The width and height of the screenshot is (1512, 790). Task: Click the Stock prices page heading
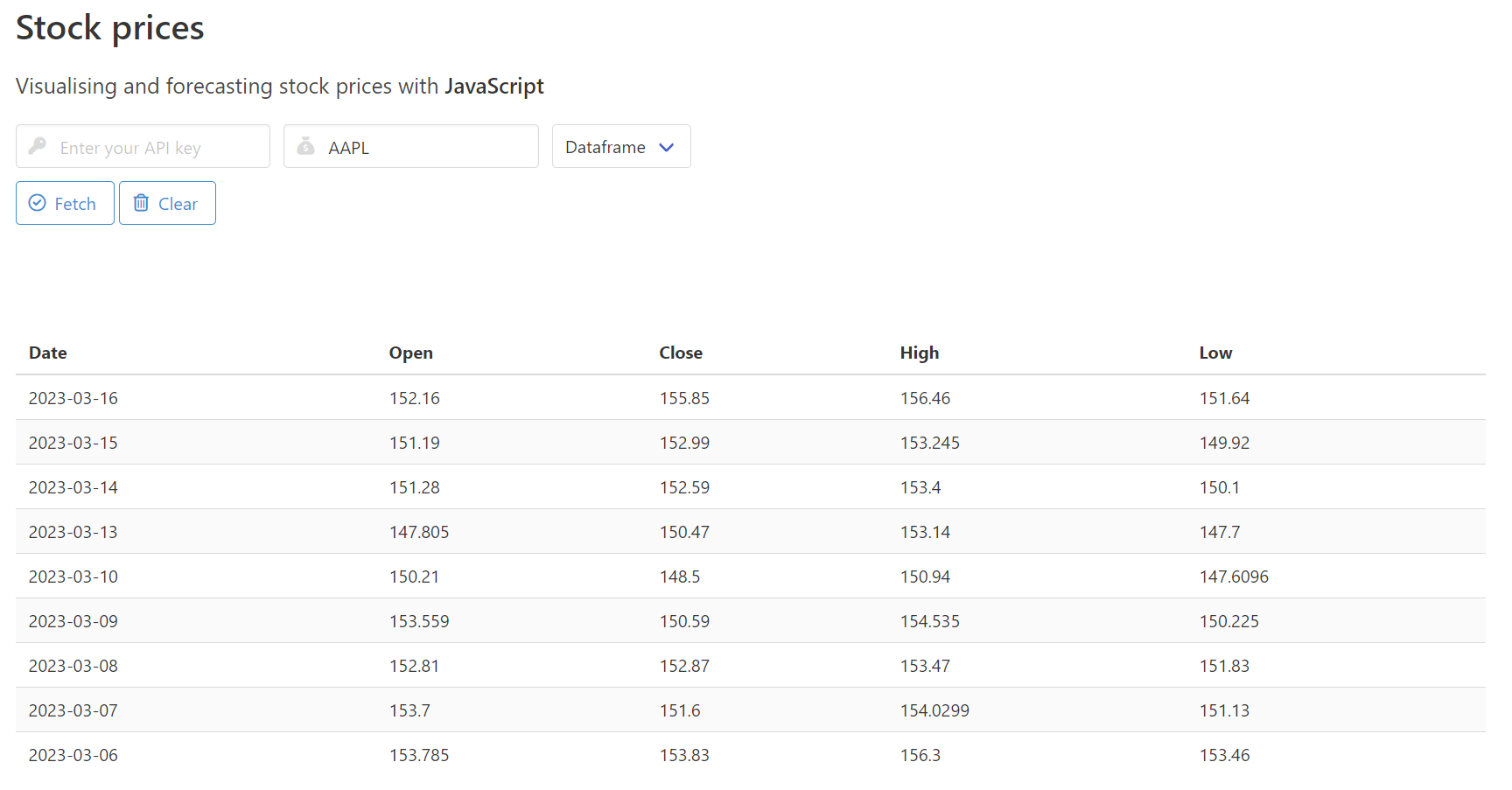[110, 28]
